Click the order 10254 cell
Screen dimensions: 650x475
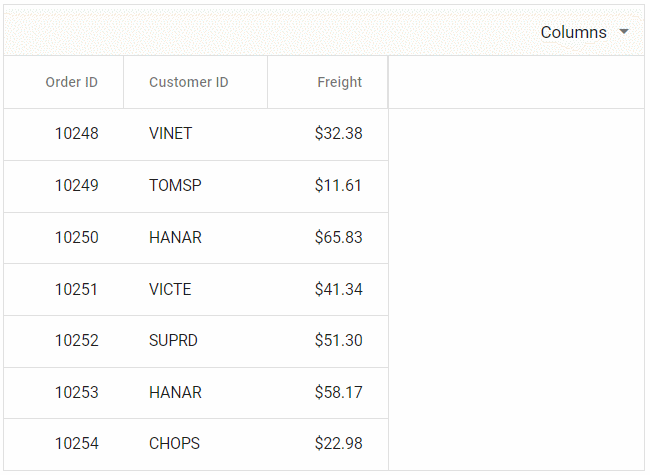(76, 444)
